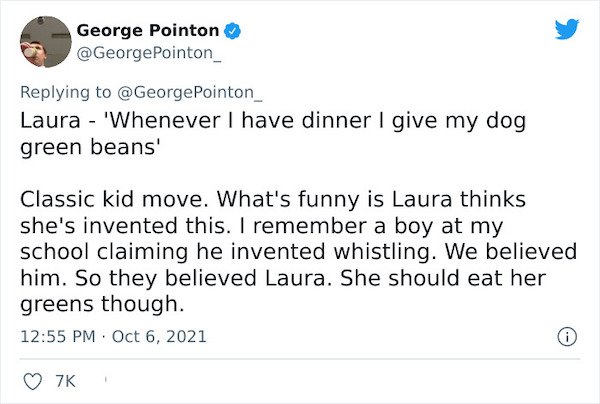View the 7K likes count
600x404 pixels.
(65, 381)
